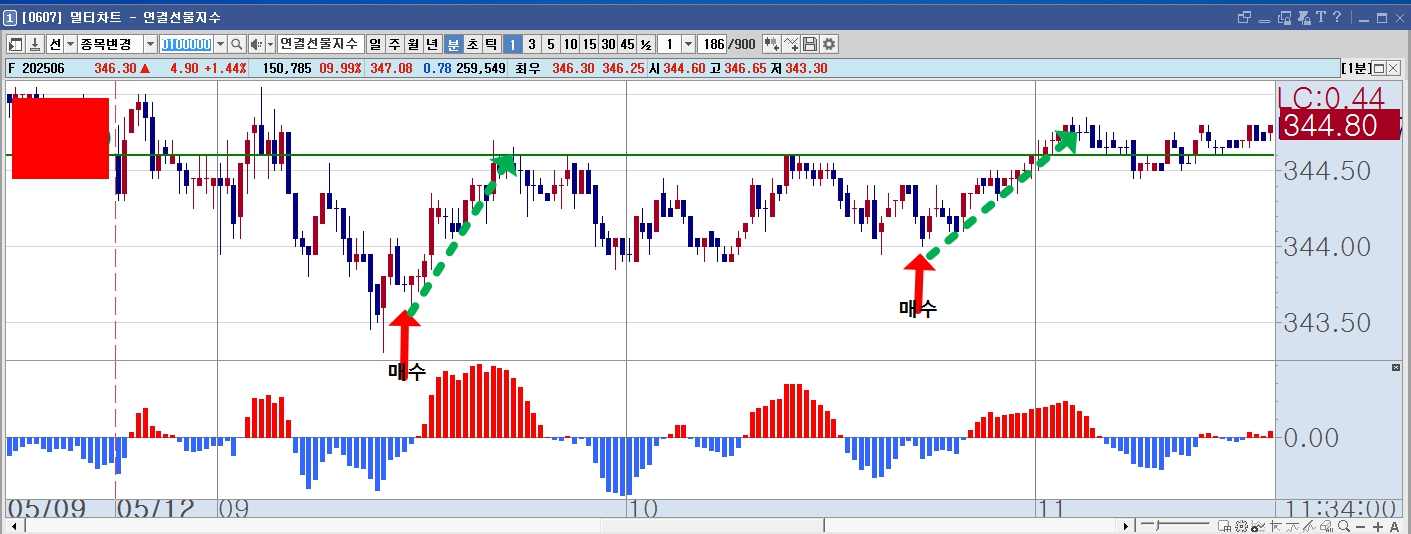This screenshot has height=534, width=1411.
Task: Choose the 3 minute interval button
Action: point(531,44)
